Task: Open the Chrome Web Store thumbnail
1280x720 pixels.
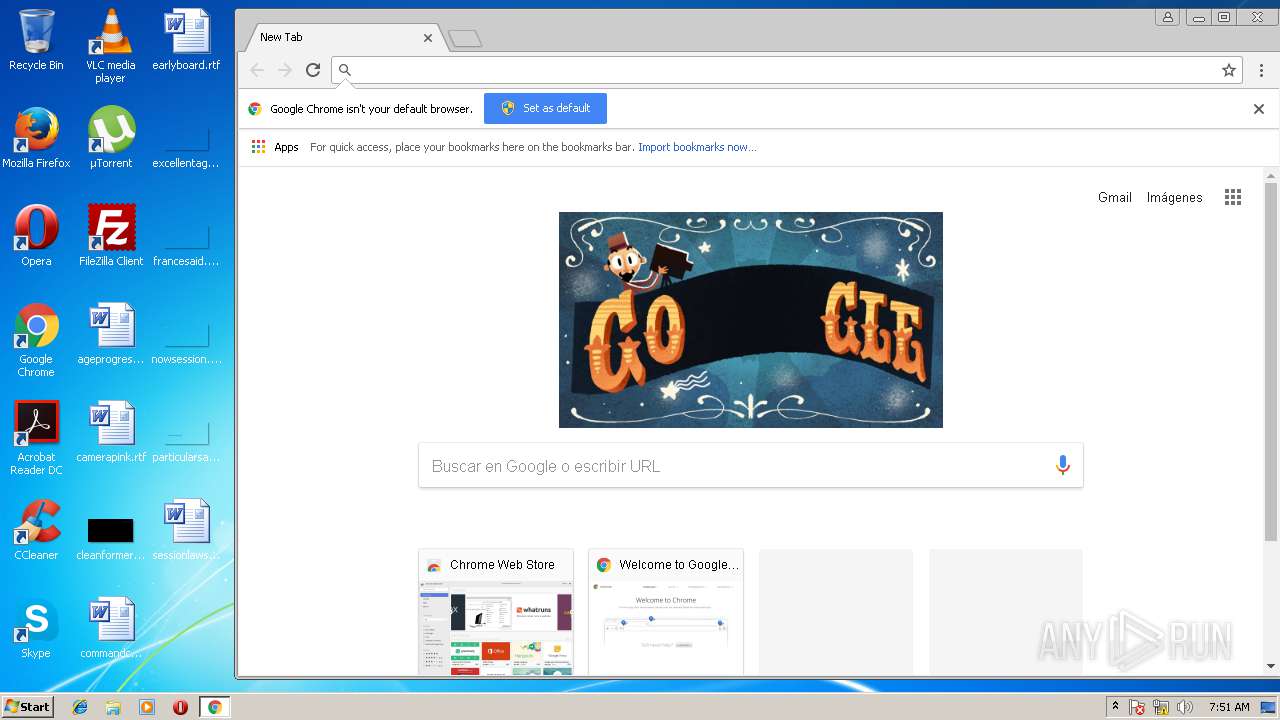Action: click(496, 612)
